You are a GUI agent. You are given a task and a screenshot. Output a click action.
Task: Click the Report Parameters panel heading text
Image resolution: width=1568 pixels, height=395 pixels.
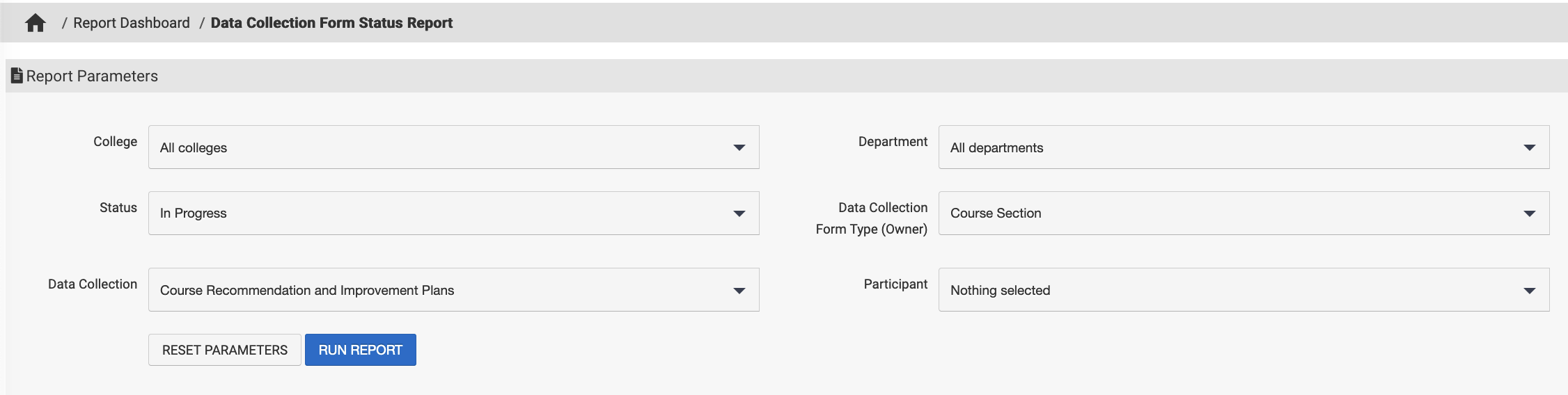[92, 76]
